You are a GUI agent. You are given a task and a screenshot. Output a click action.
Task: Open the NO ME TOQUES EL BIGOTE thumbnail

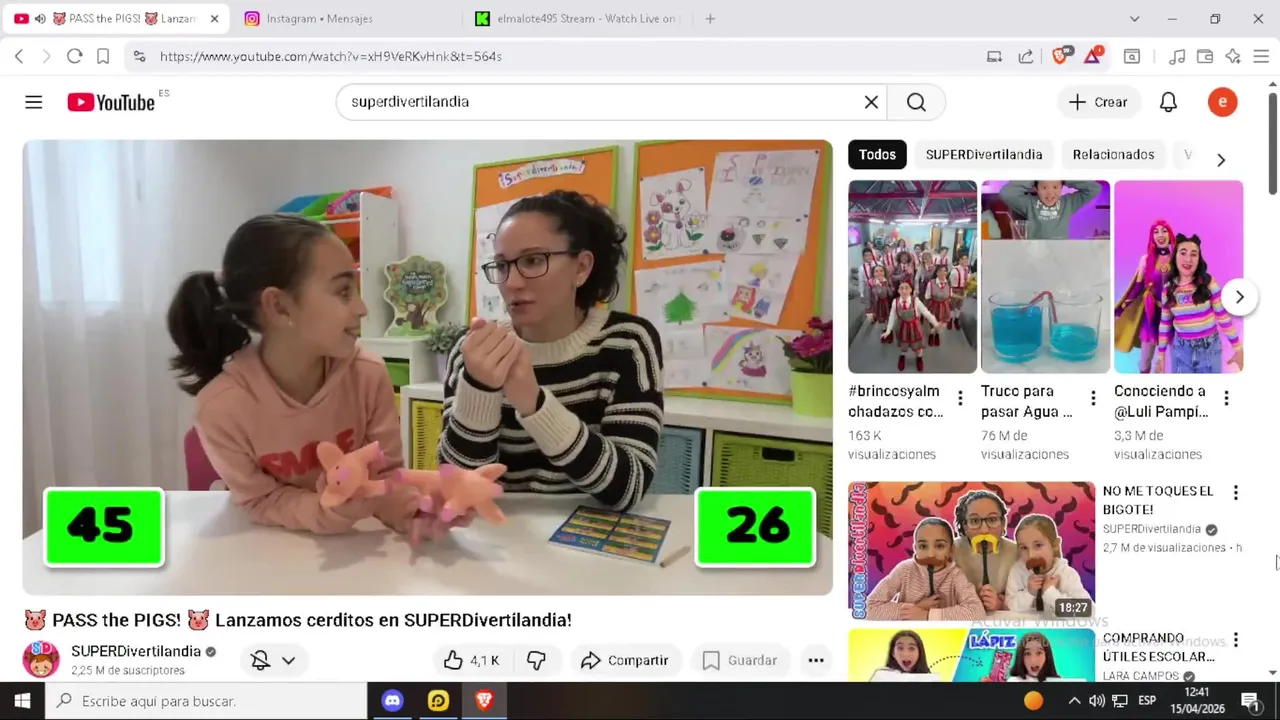tap(971, 550)
